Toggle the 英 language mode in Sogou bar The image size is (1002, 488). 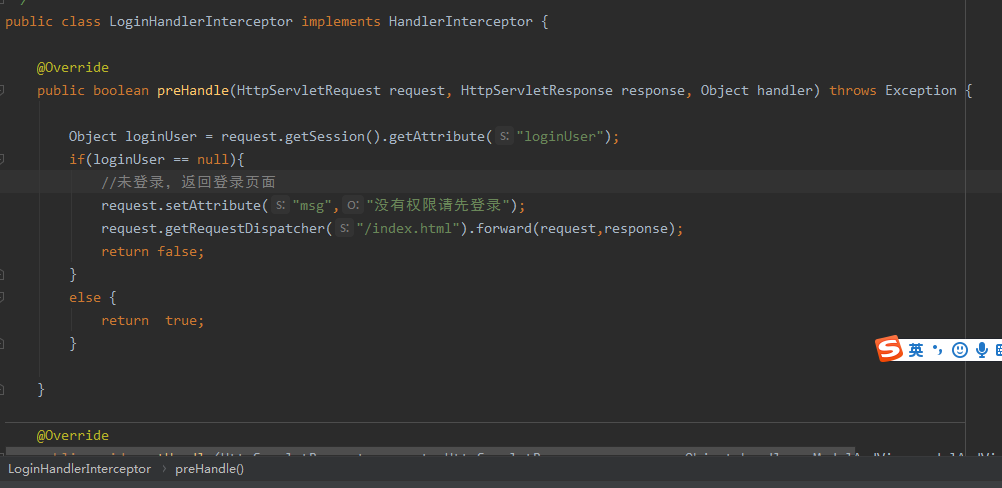(916, 350)
